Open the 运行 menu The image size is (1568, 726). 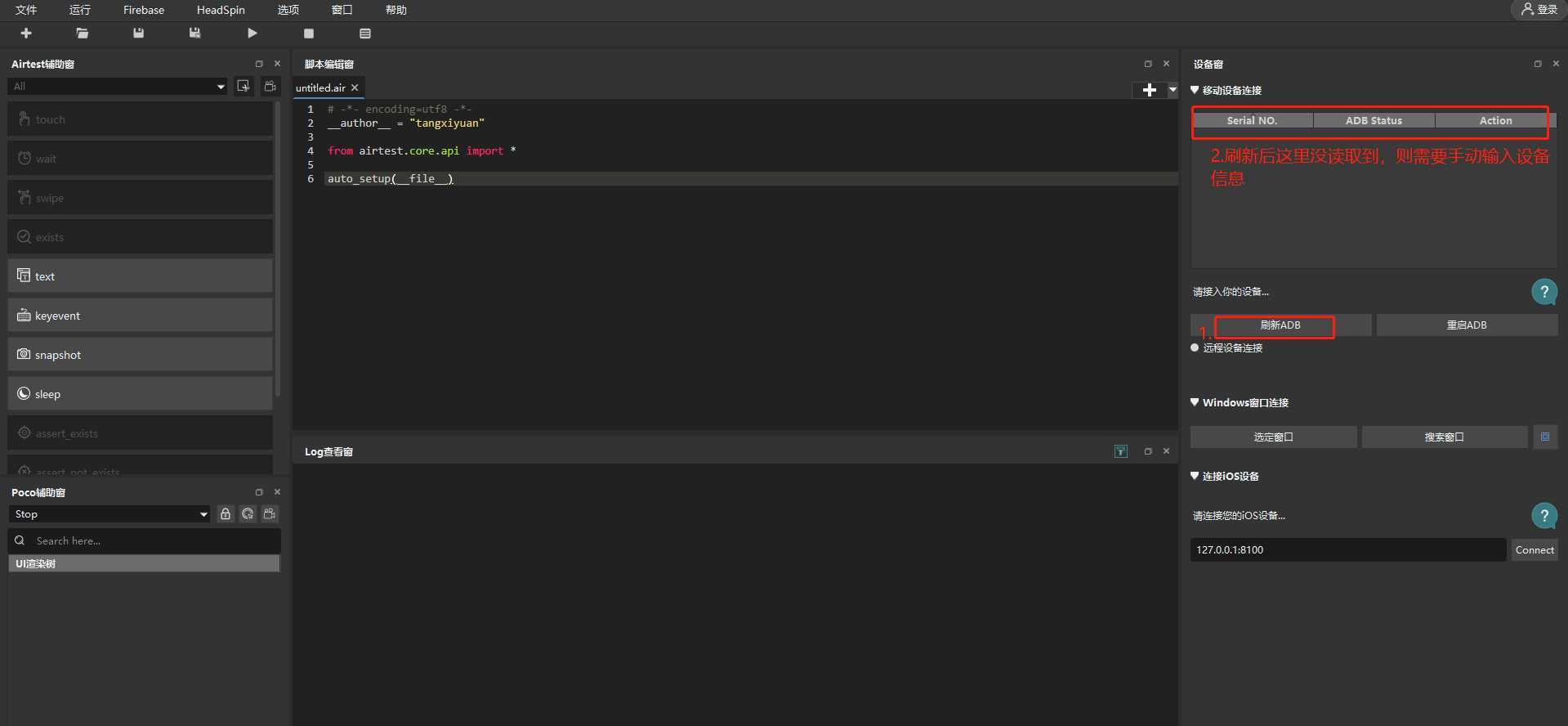click(x=80, y=10)
